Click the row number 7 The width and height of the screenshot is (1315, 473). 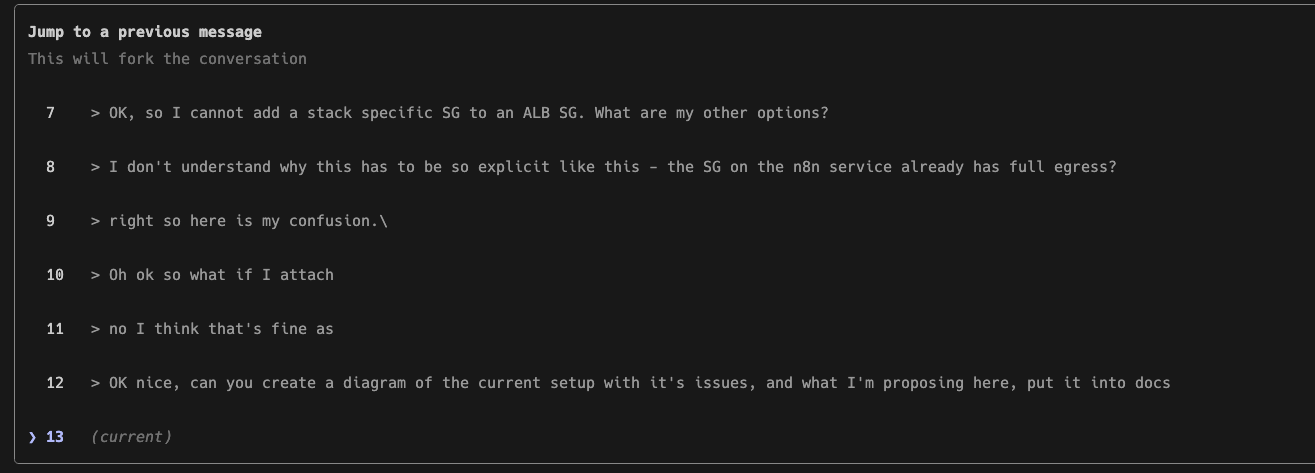pyautogui.click(x=51, y=113)
